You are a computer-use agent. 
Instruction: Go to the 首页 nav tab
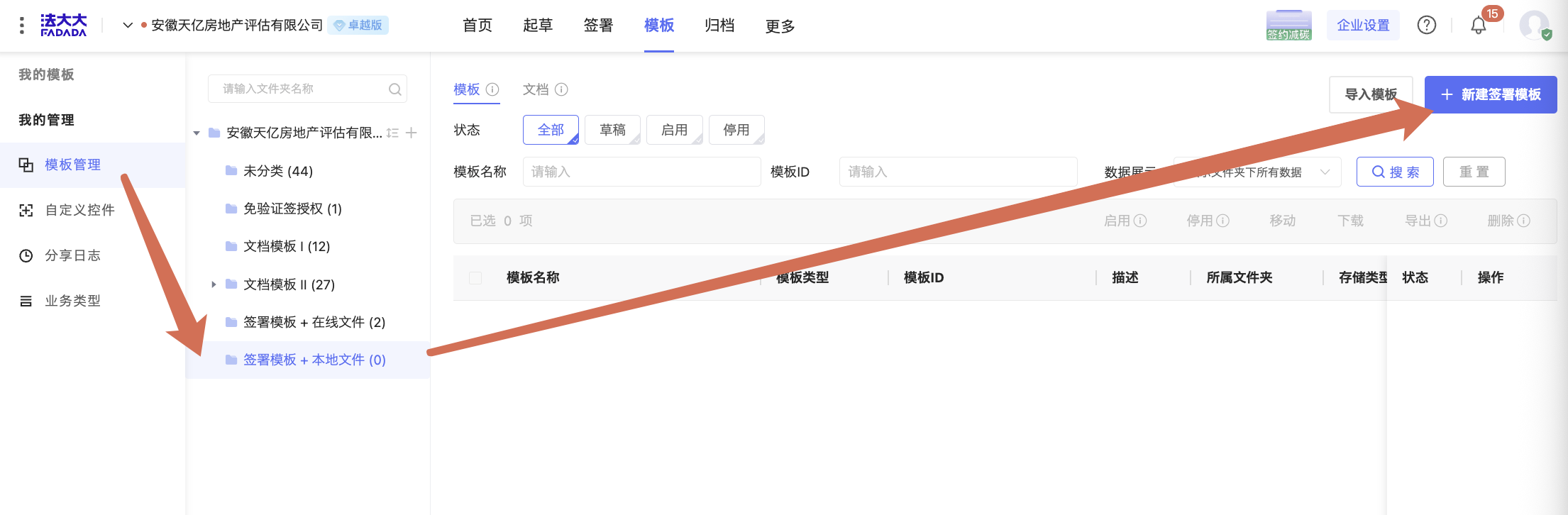point(477,26)
